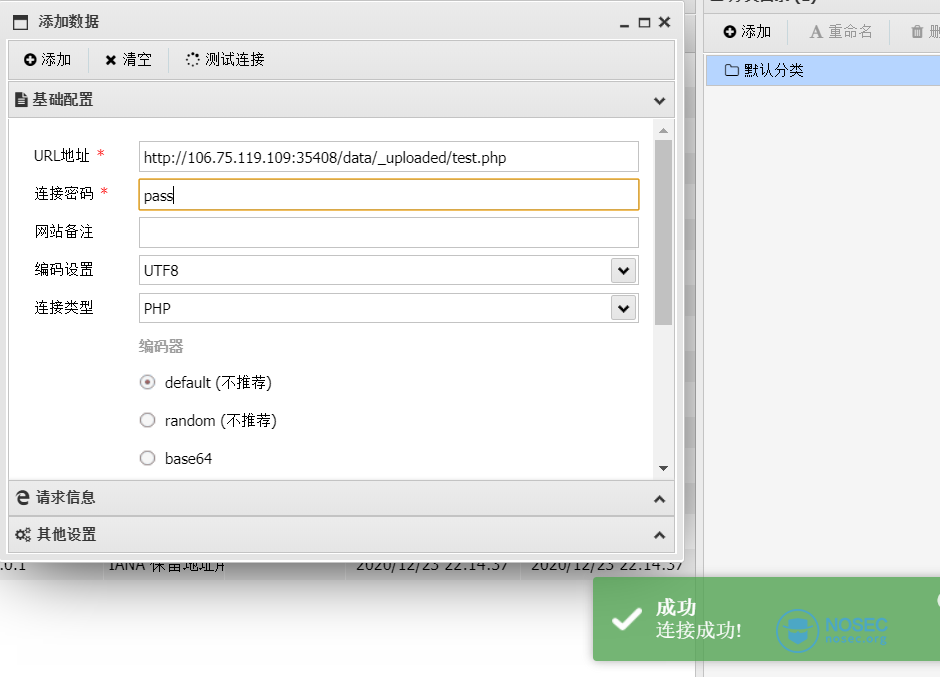Click the plus icon beside 添加 in dialog toolbar
940x677 pixels.
pyautogui.click(x=30, y=59)
